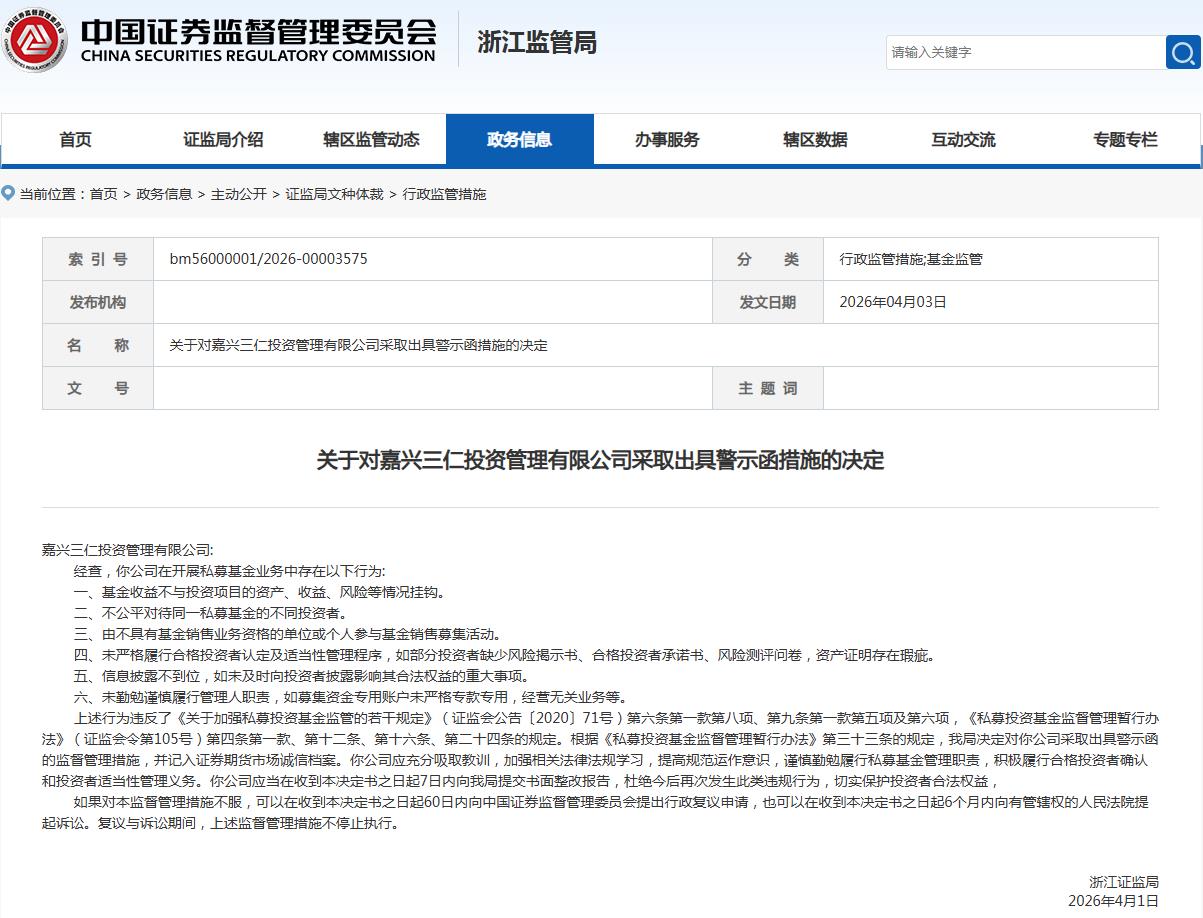Screen dimensions: 1203x918
Task: Open the 办事服务 navigation tab
Action: coord(667,140)
